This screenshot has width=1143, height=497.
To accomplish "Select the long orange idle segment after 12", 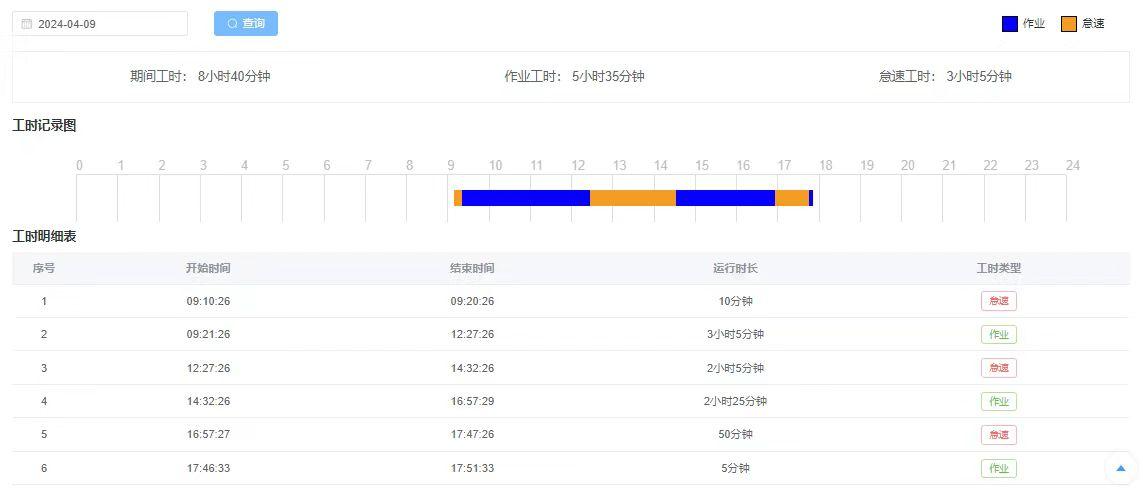I will click(632, 198).
